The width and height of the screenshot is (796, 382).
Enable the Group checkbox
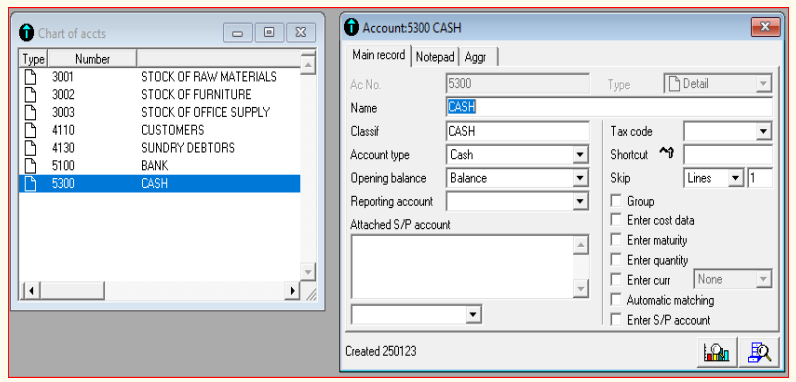tap(616, 201)
